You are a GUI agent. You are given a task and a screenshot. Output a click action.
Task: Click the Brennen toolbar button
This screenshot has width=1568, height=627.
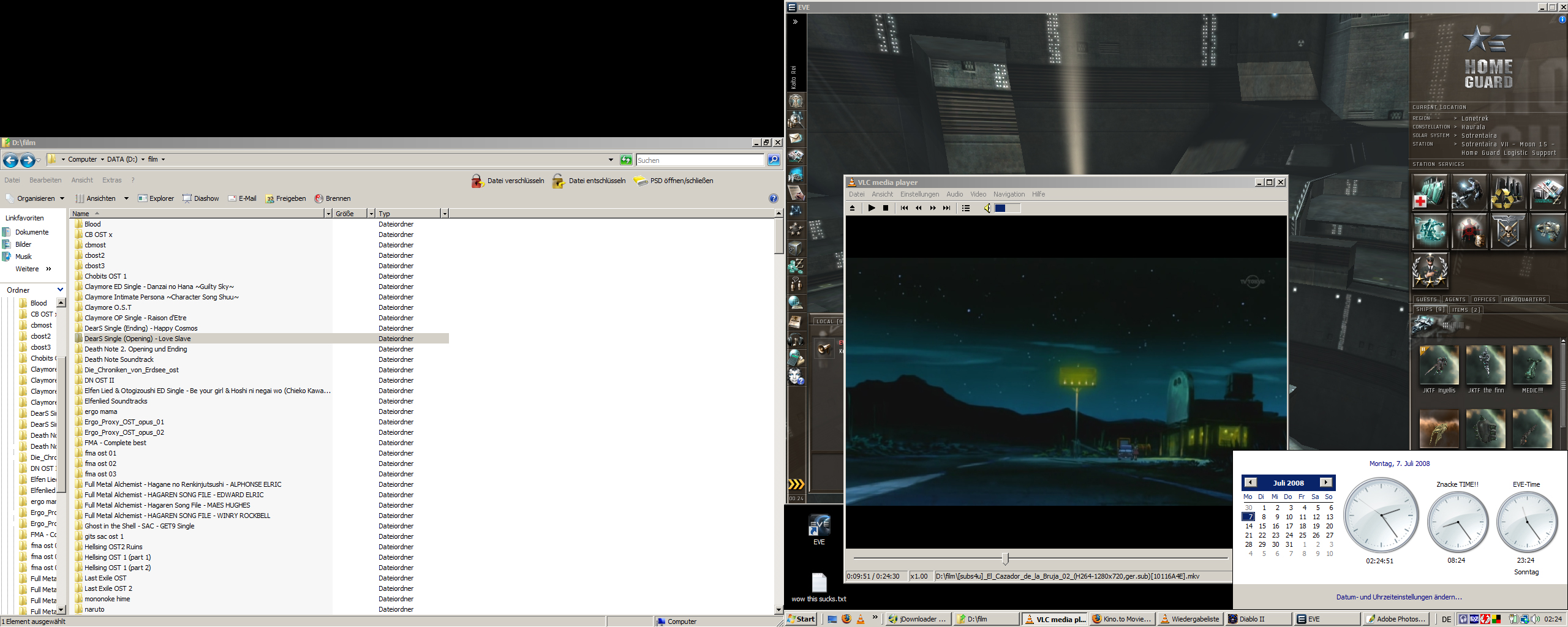click(333, 198)
